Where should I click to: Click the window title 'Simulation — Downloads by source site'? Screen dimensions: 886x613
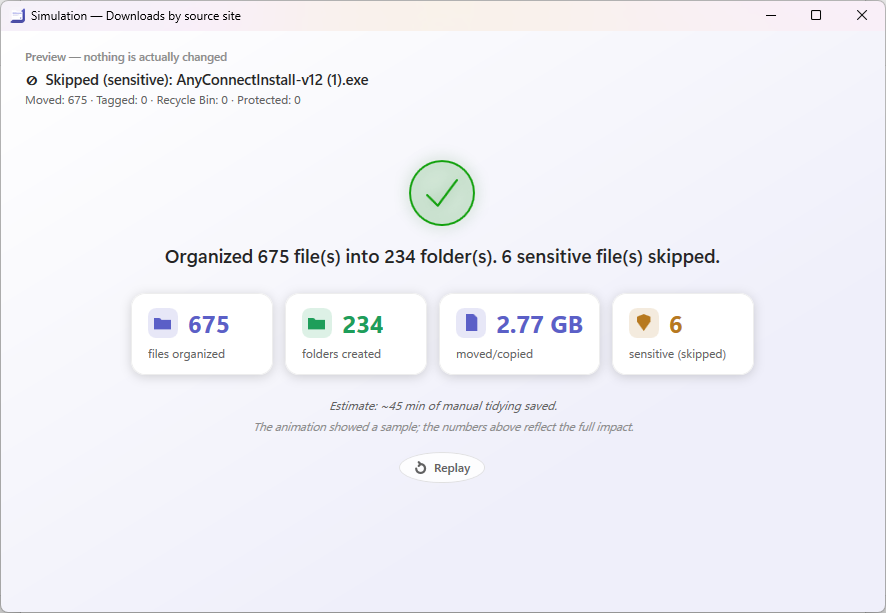point(136,16)
